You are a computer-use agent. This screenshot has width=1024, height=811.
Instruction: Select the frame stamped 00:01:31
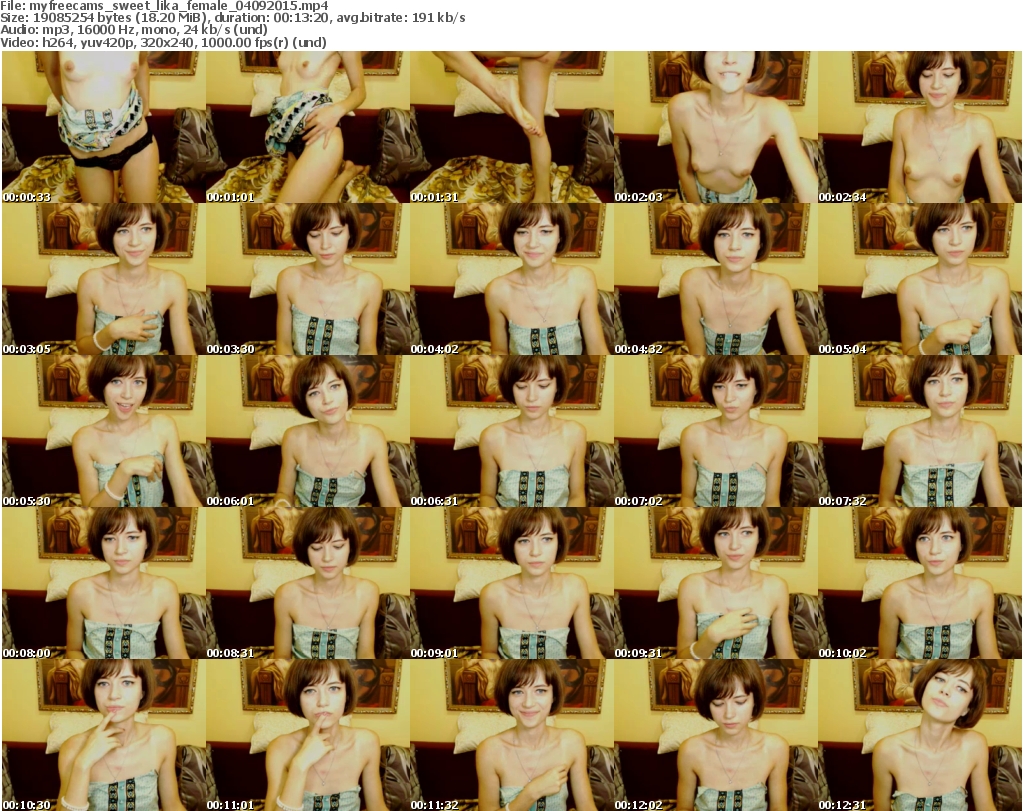[x=511, y=127]
